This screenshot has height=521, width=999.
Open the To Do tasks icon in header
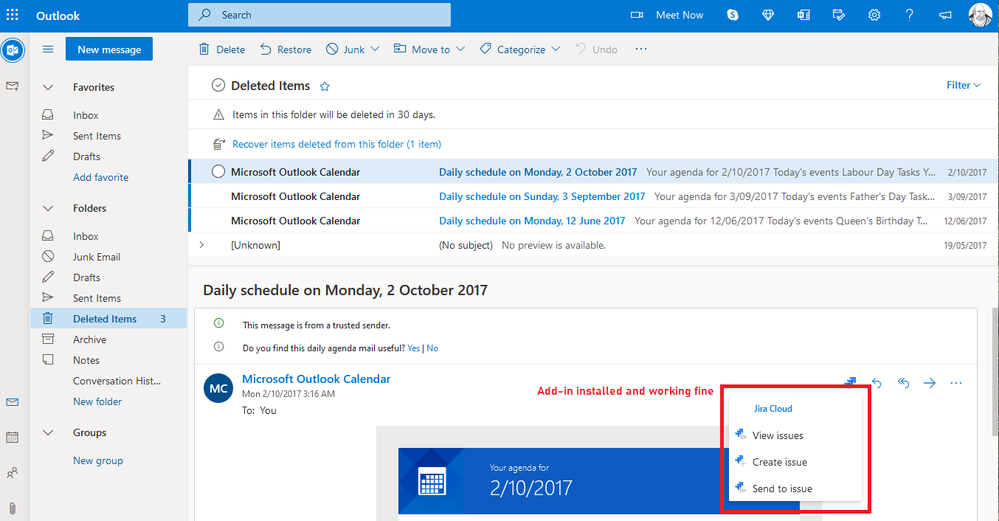tap(838, 15)
